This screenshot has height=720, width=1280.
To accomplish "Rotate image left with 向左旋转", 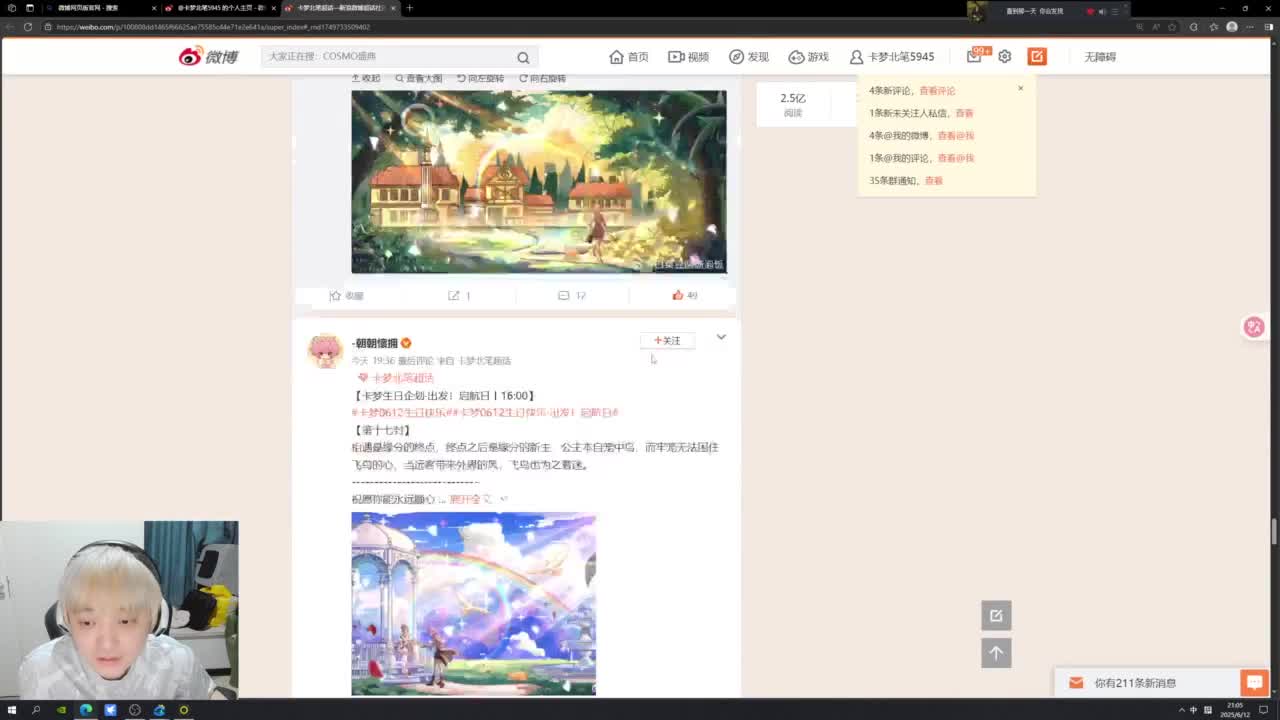I will (x=480, y=78).
